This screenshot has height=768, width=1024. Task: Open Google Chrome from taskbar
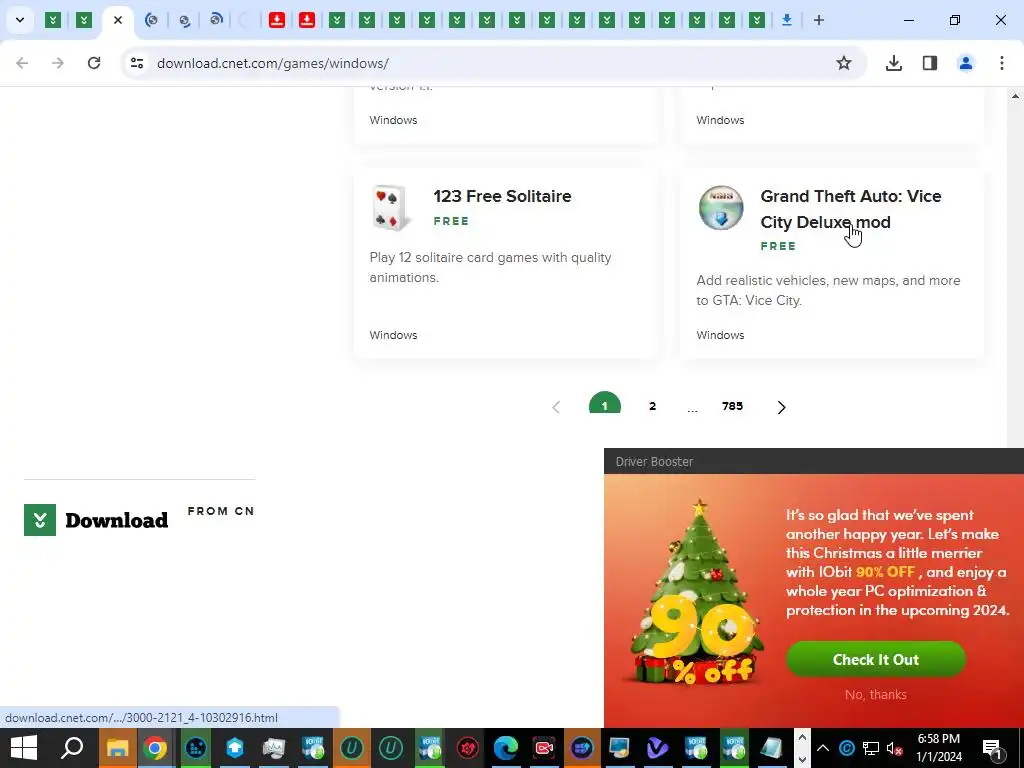(x=155, y=748)
